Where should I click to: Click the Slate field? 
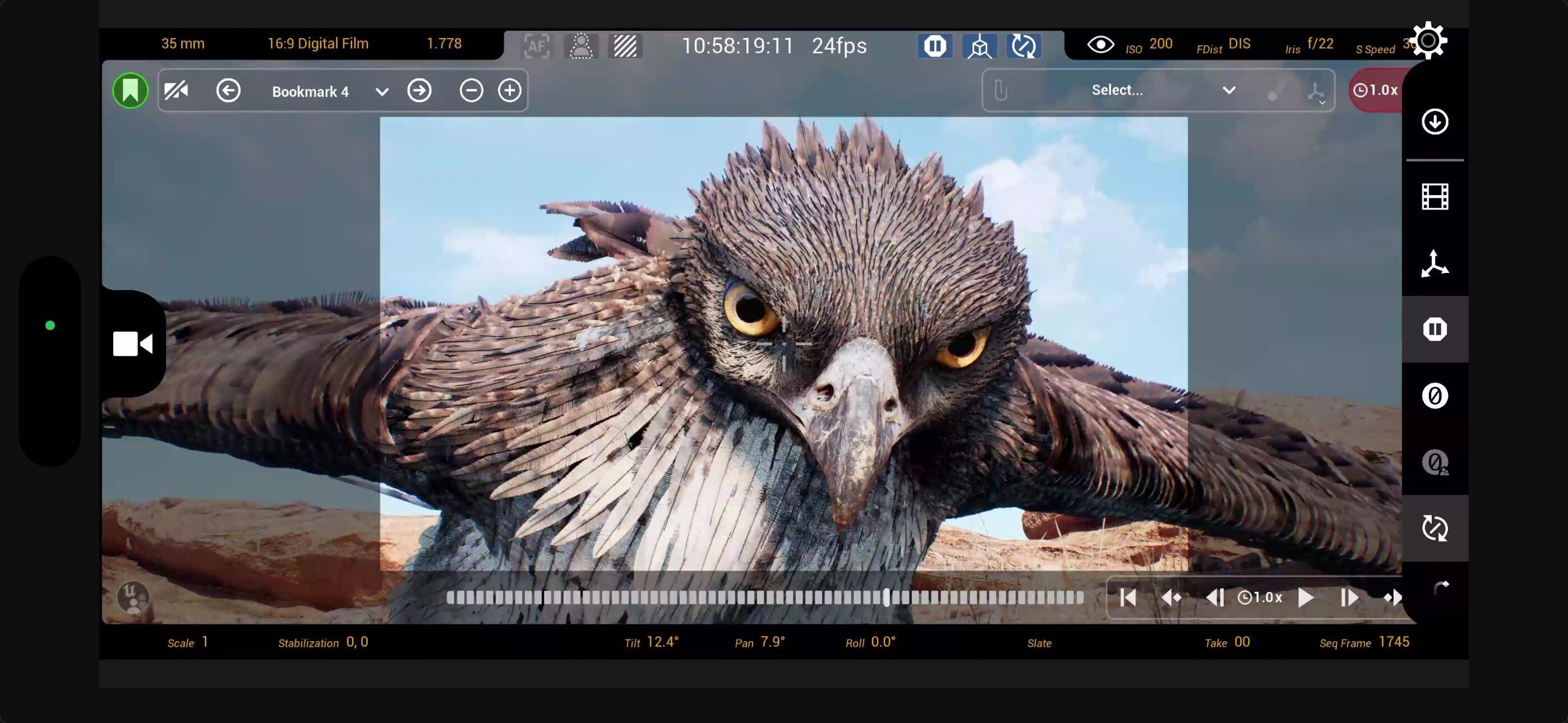[1039, 643]
